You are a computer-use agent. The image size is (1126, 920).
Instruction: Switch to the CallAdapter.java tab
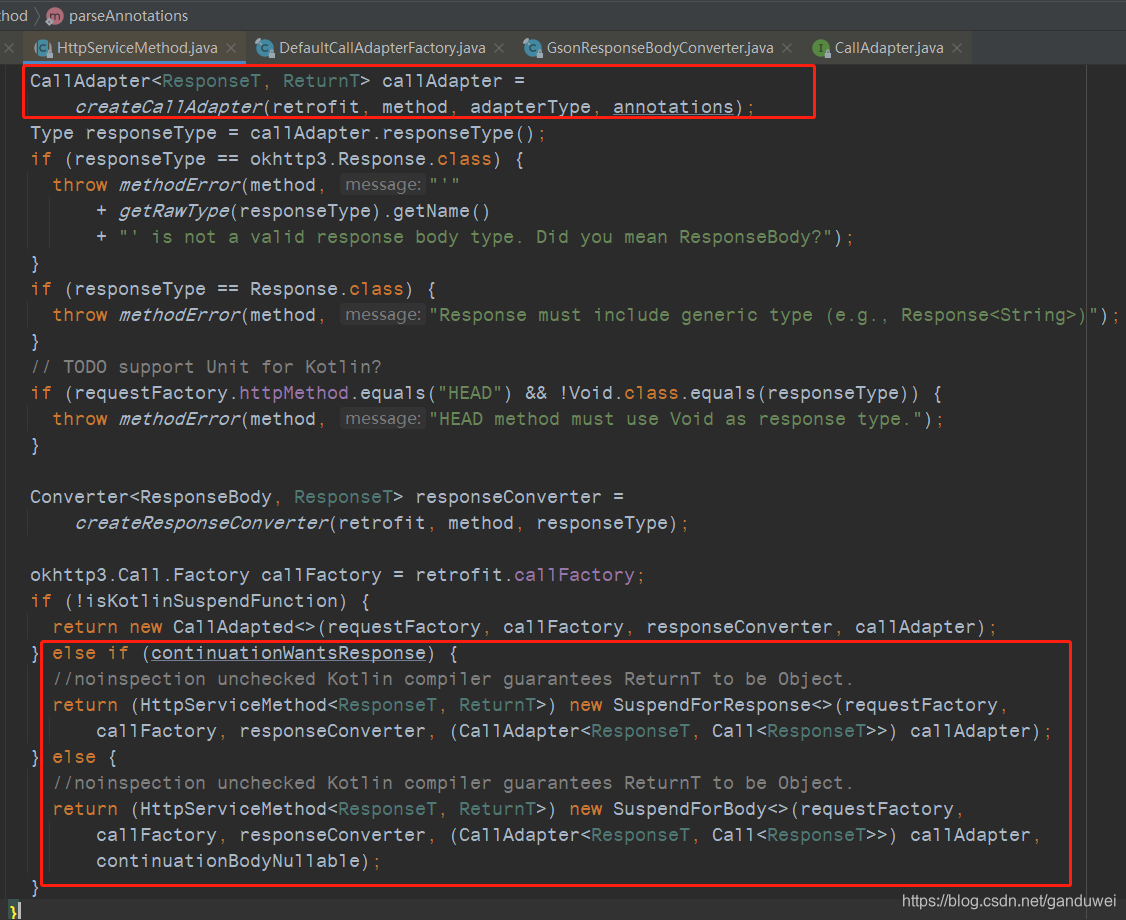coord(888,48)
